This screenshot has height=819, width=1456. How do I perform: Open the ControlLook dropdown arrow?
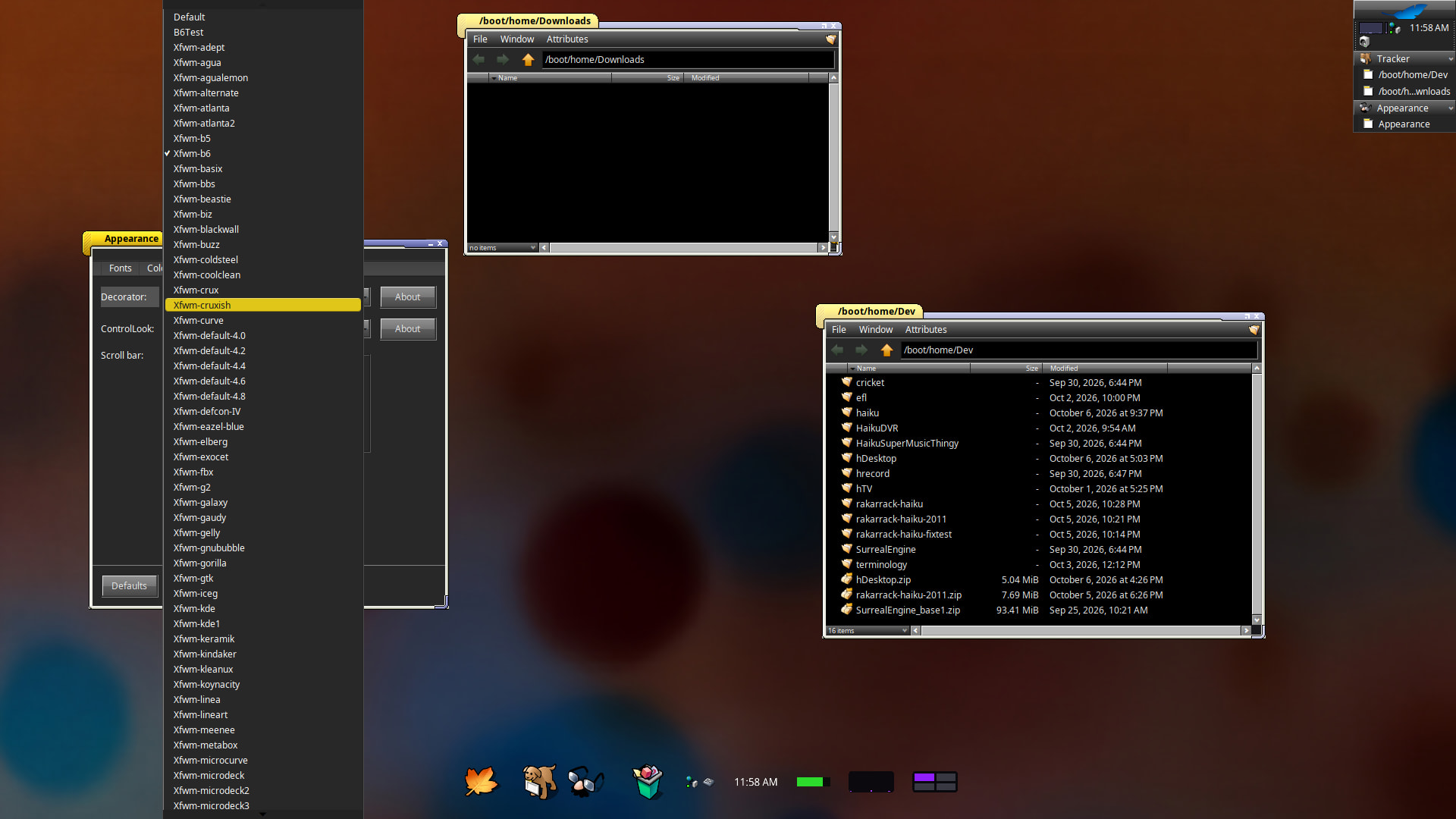coord(367,328)
